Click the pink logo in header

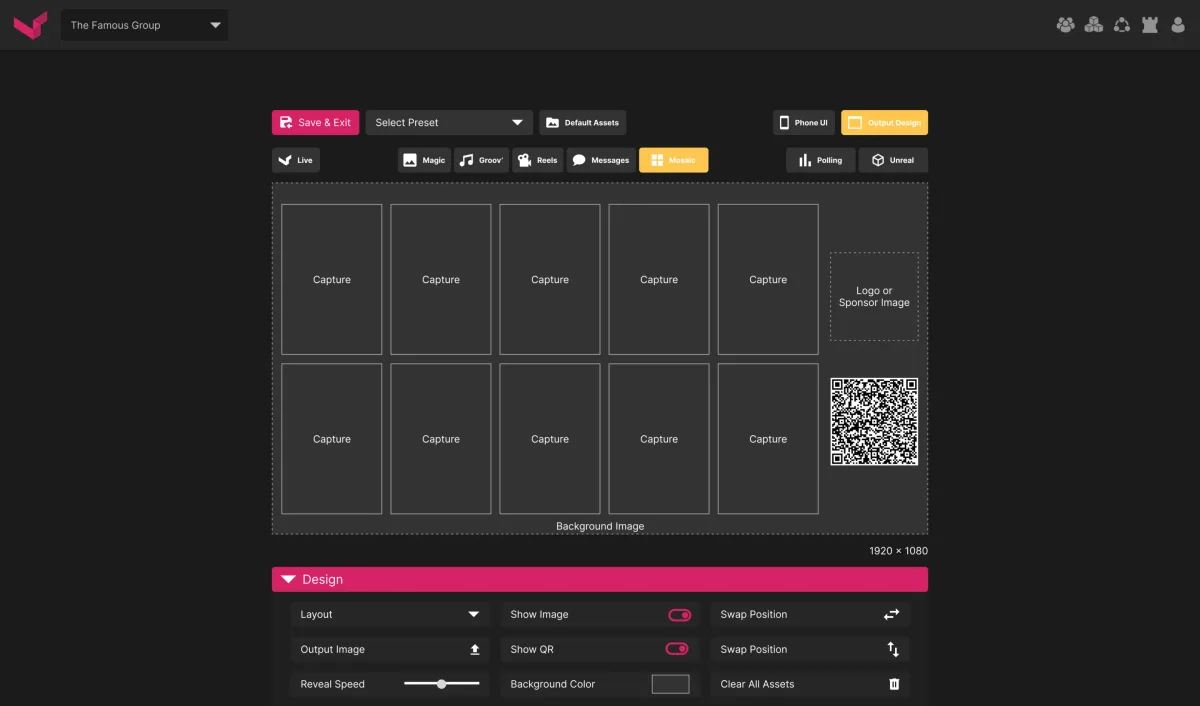pyautogui.click(x=30, y=25)
